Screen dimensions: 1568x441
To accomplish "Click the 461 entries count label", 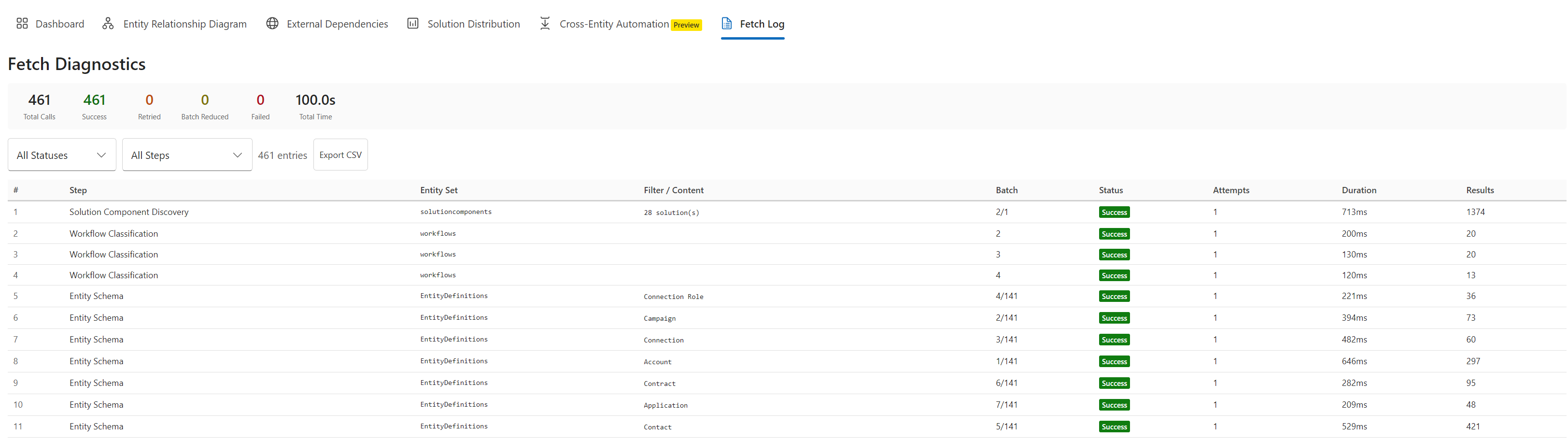I will 283,156.
